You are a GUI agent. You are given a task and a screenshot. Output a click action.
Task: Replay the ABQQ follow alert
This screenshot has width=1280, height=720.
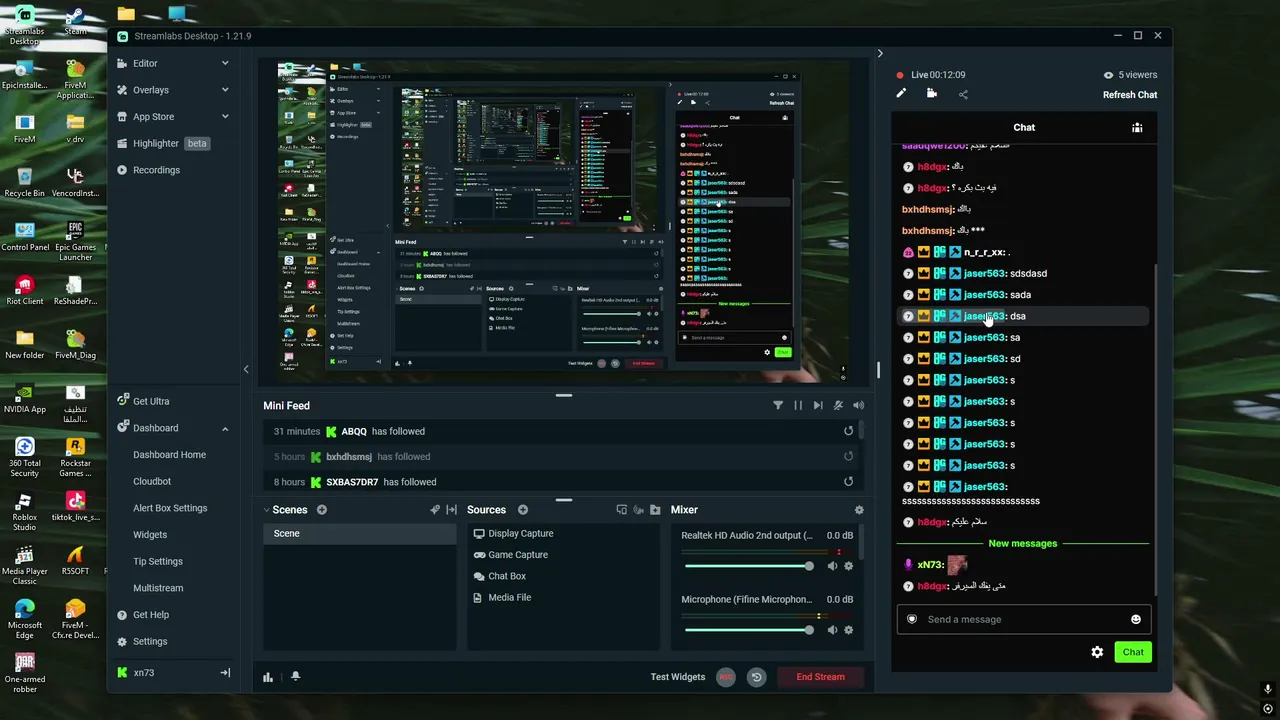pyautogui.click(x=848, y=431)
